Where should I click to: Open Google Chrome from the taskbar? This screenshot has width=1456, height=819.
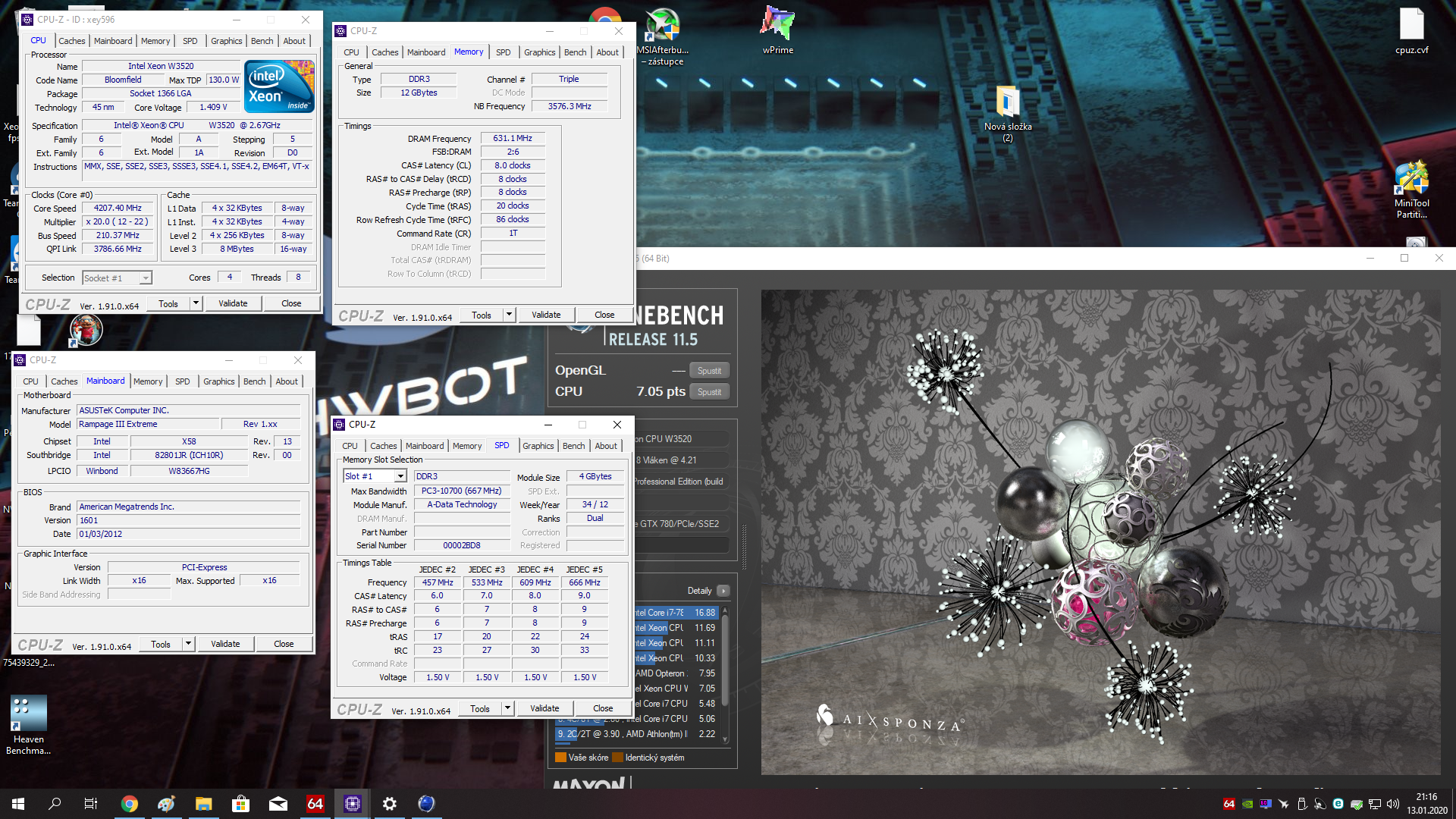(x=129, y=804)
